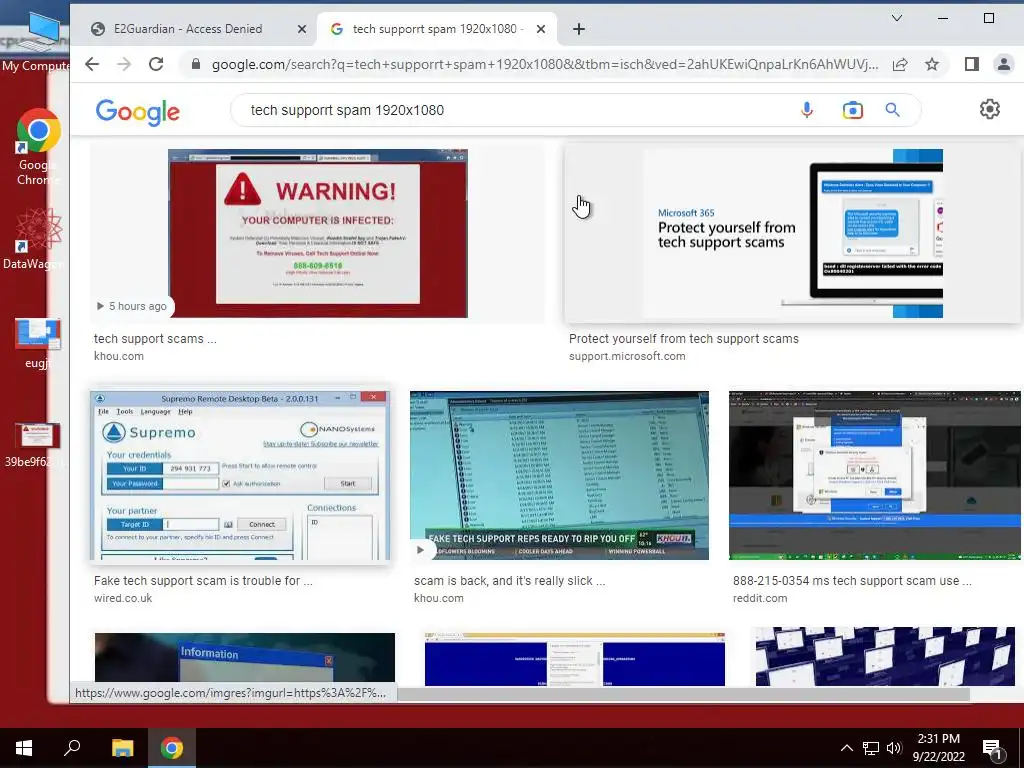This screenshot has height=768, width=1024.
Task: Open the Microsoft 365 protect yourself thumbnail
Action: (x=793, y=233)
